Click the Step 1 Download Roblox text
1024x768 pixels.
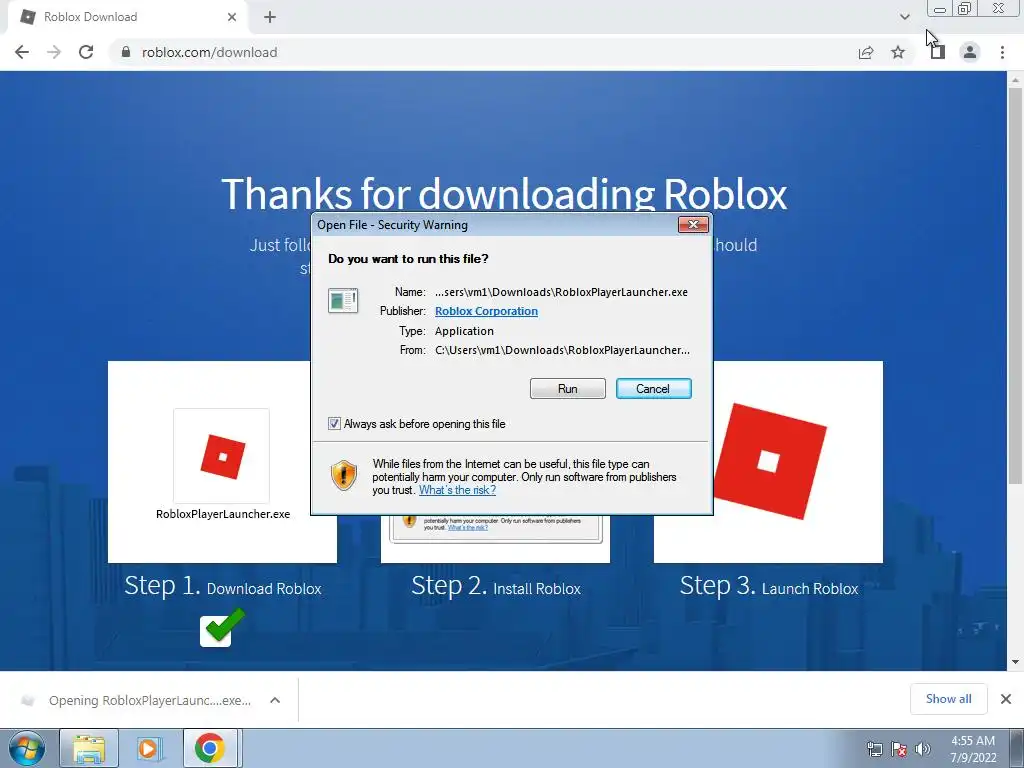click(223, 586)
